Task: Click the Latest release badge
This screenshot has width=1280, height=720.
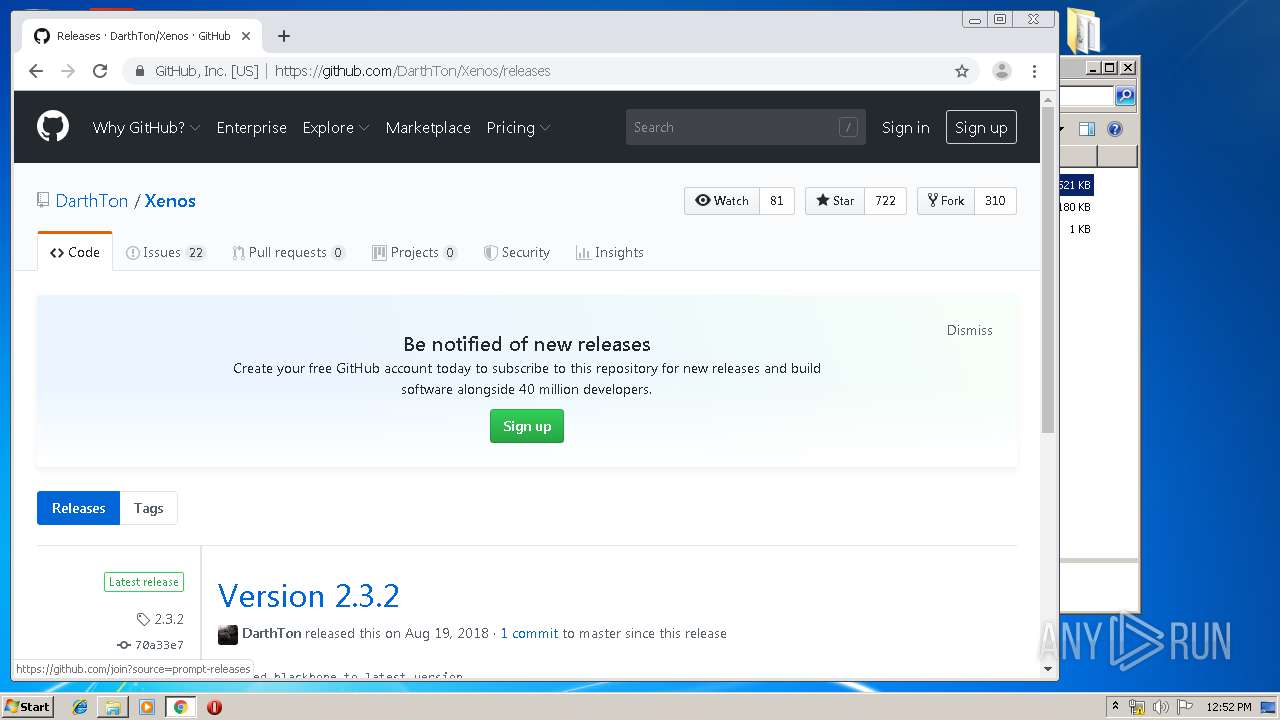Action: point(144,582)
